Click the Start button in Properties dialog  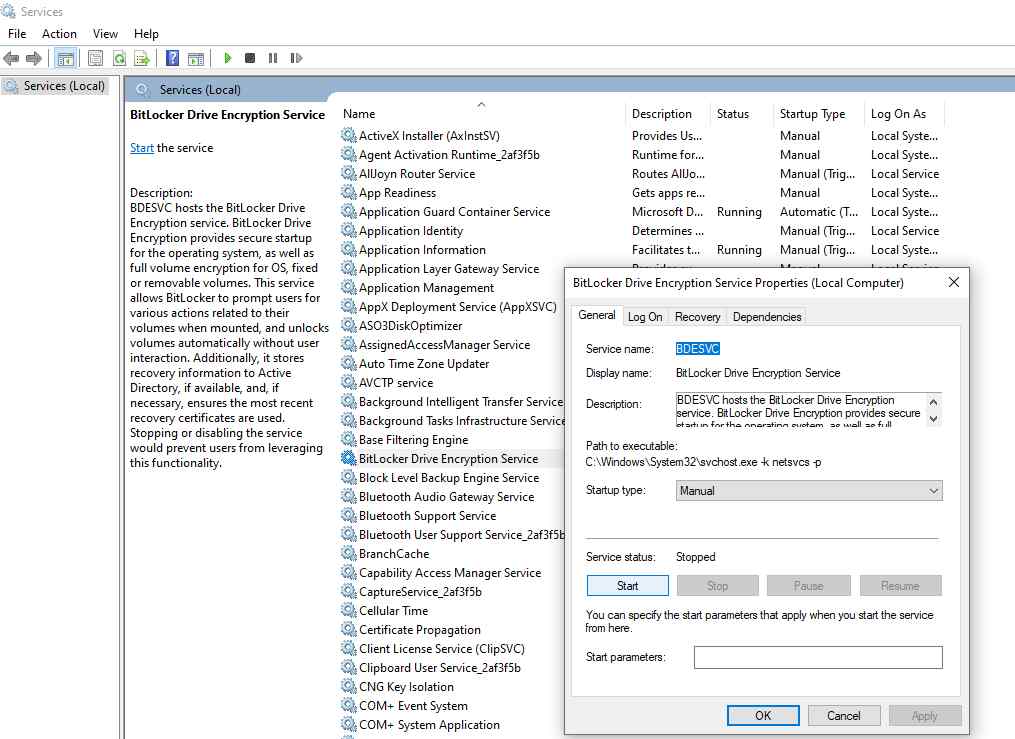click(x=627, y=586)
